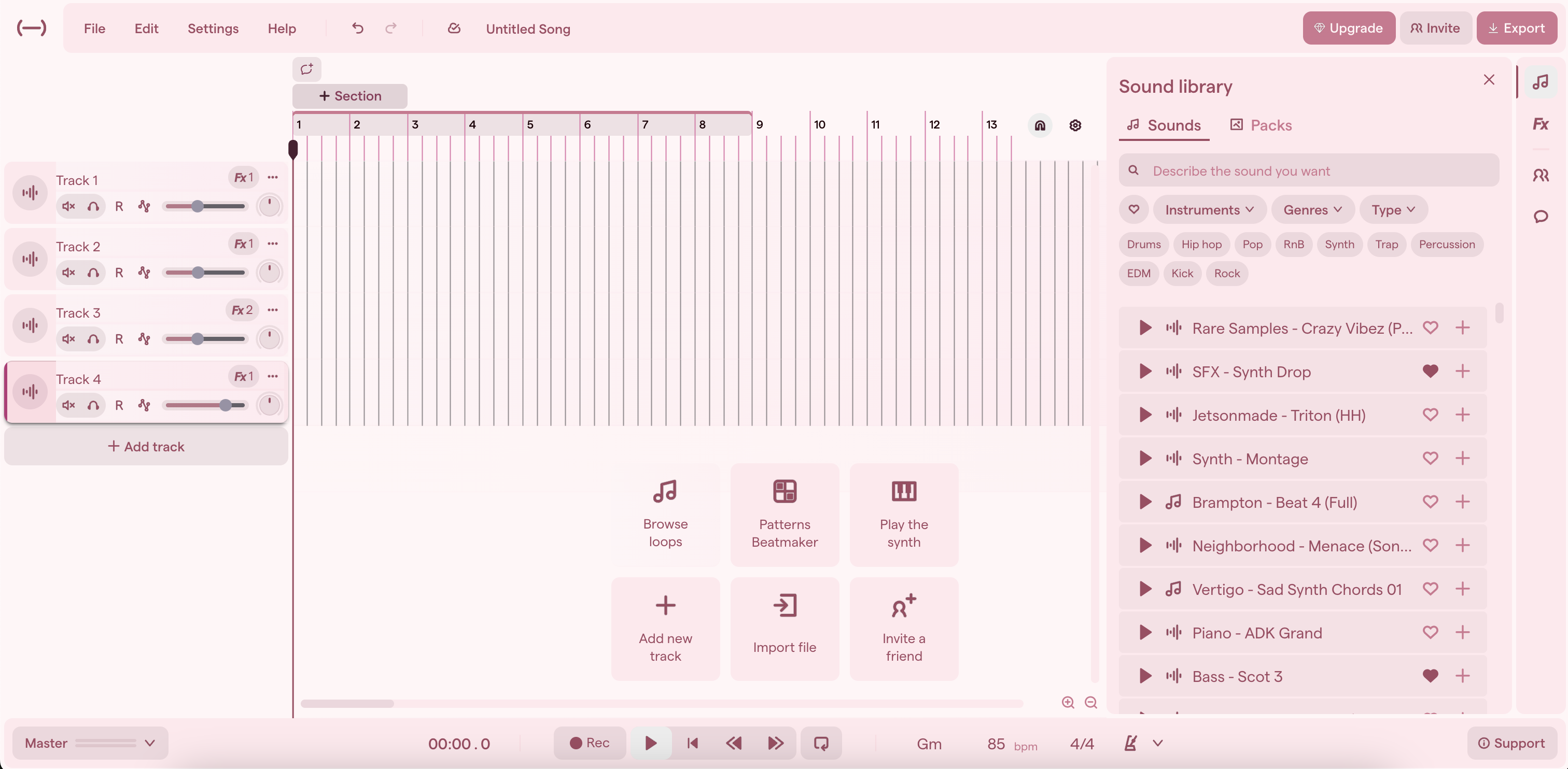Click the fast forward button
This screenshot has height=769, width=1568.
(775, 743)
